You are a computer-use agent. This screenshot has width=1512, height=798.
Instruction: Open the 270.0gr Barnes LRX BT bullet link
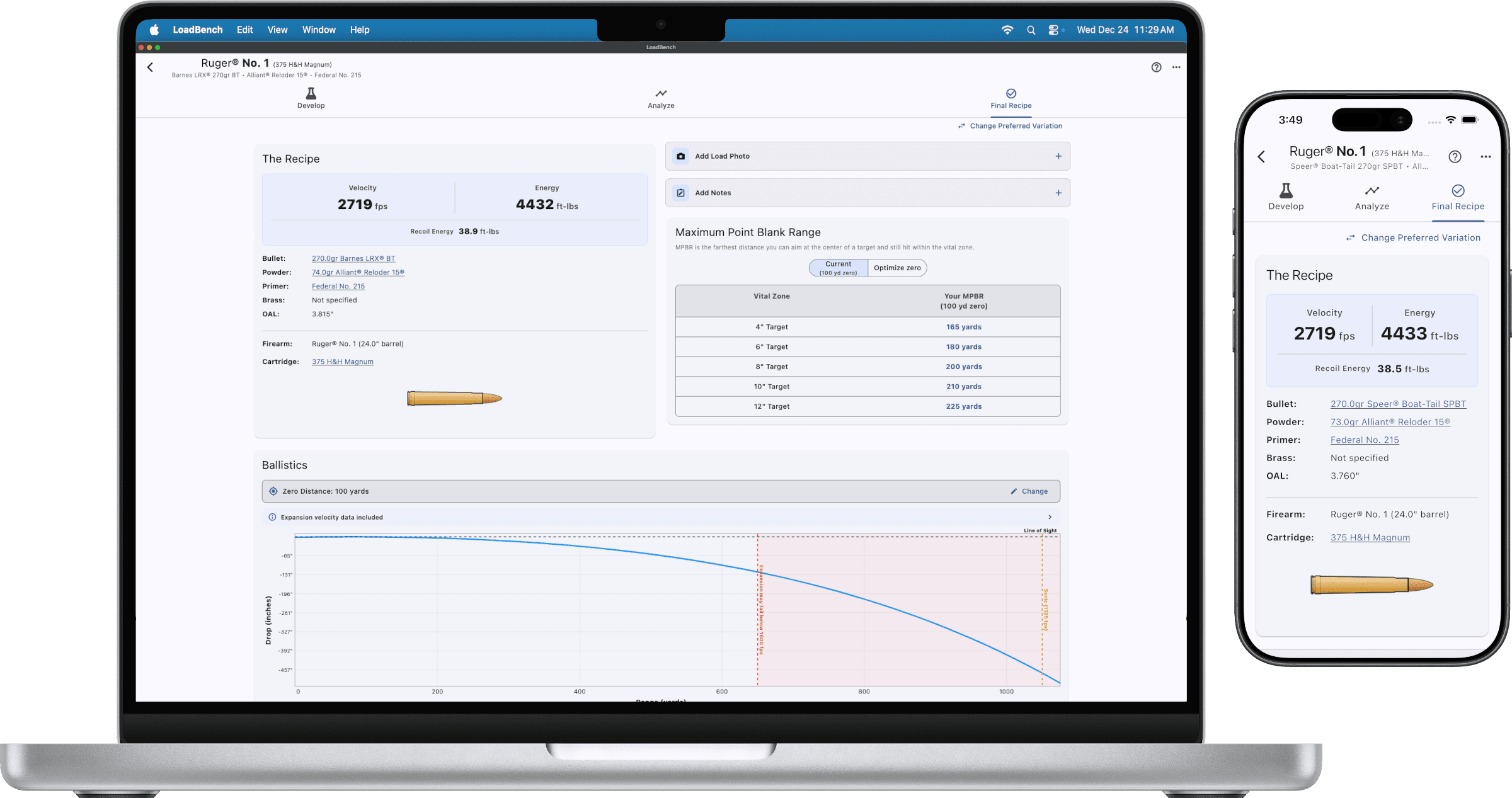click(x=353, y=258)
